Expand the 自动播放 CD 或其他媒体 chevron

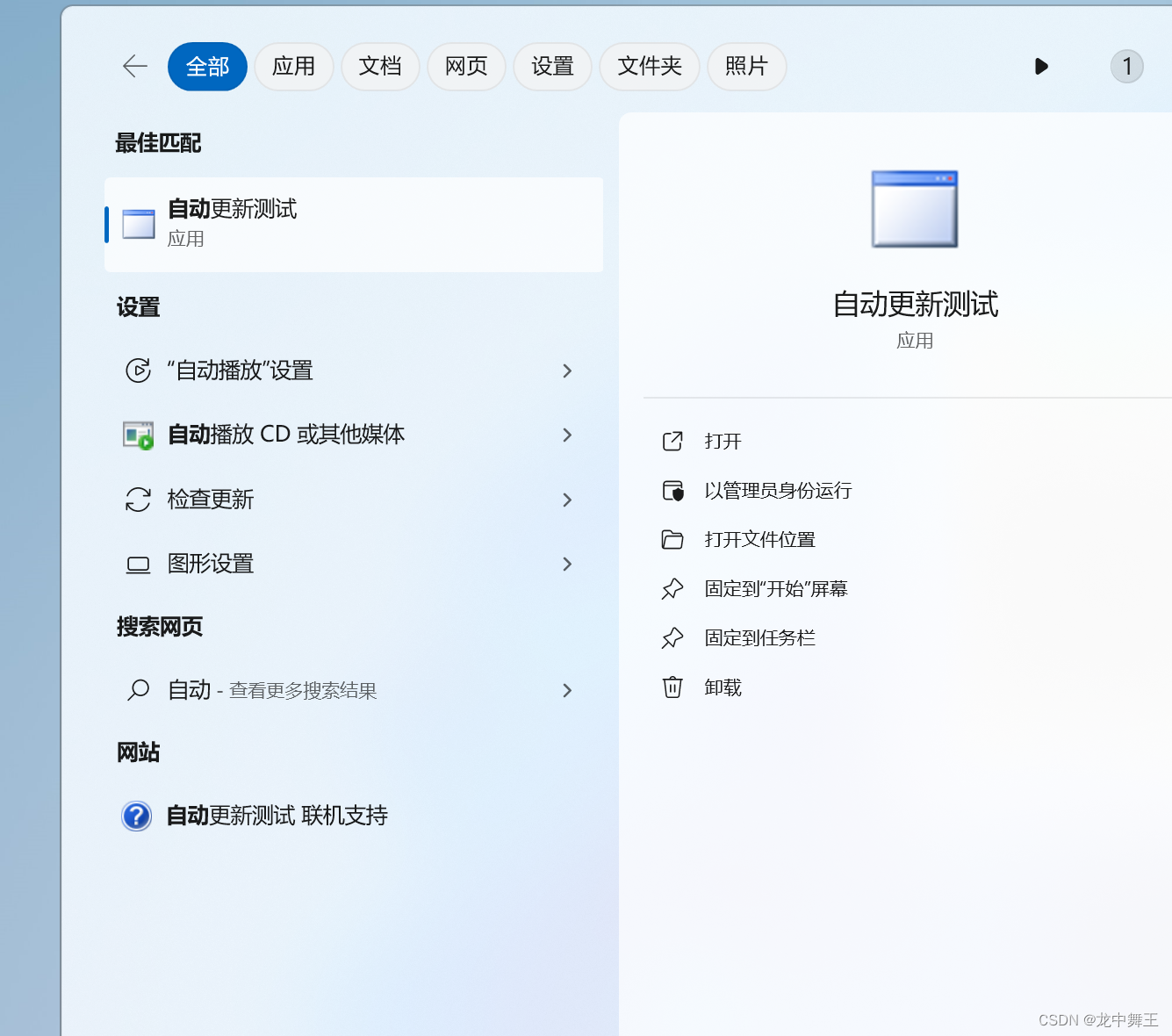[567, 435]
